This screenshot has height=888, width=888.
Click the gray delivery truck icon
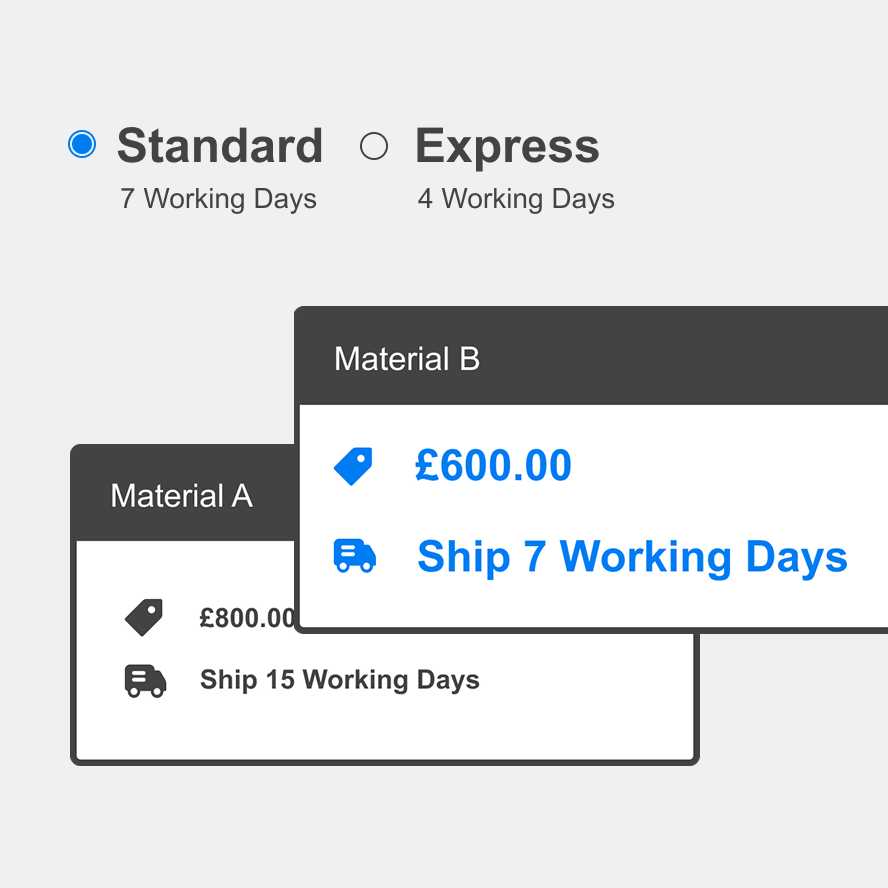pyautogui.click(x=146, y=681)
